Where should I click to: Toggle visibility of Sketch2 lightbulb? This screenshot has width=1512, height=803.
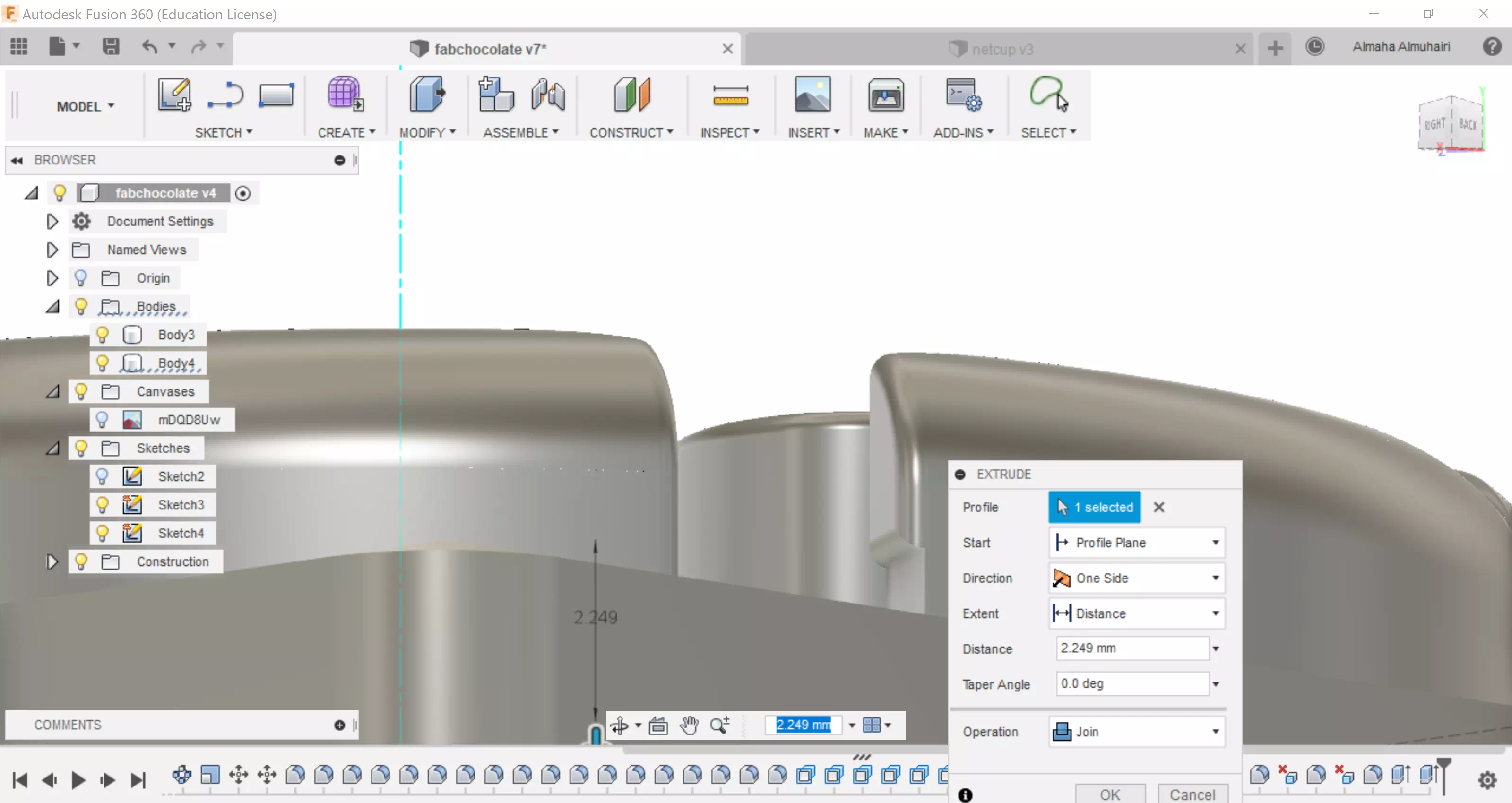[102, 476]
